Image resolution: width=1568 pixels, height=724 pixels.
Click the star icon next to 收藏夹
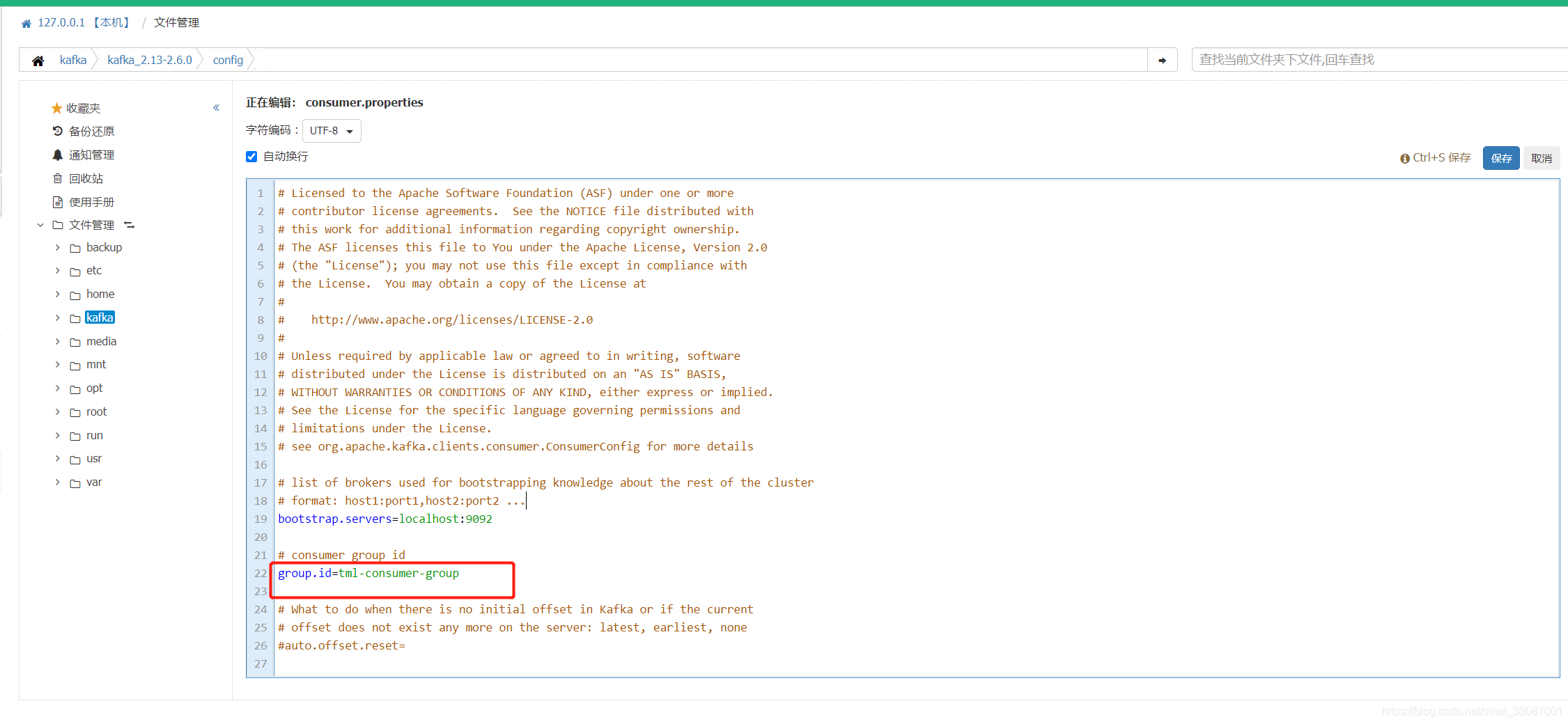click(56, 108)
